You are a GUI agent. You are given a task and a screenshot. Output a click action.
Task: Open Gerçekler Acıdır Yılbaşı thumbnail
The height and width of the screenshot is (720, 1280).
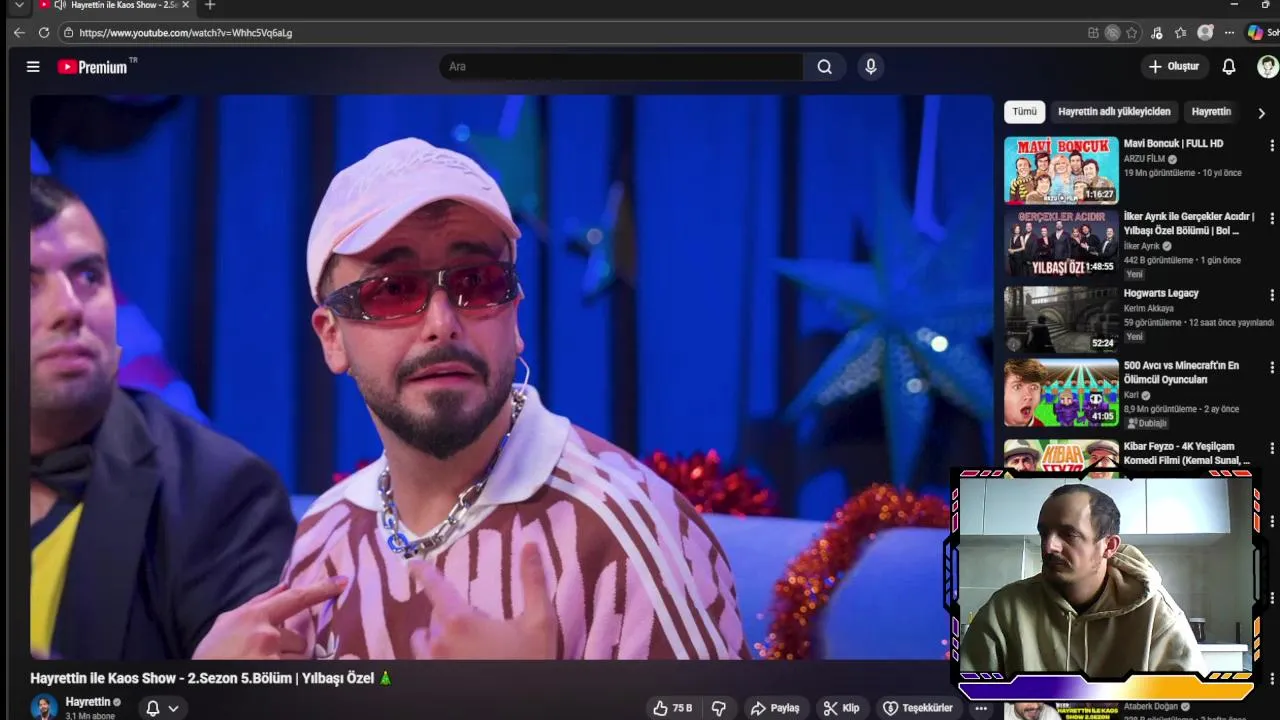[x=1061, y=243]
